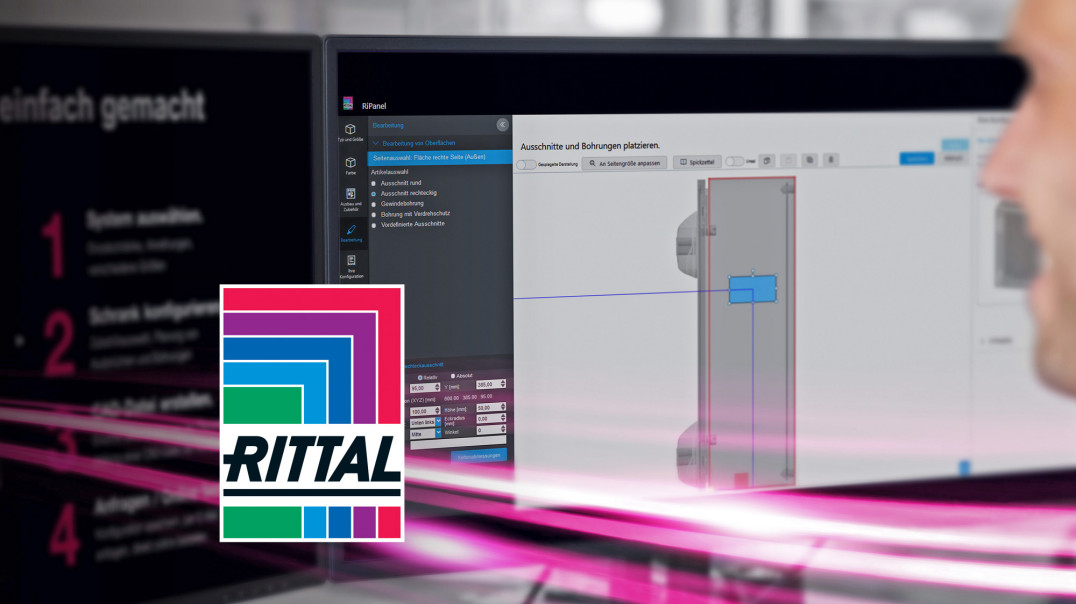Click the wide empty text field above blue button
Screen dimensions: 1076x604
(458, 441)
